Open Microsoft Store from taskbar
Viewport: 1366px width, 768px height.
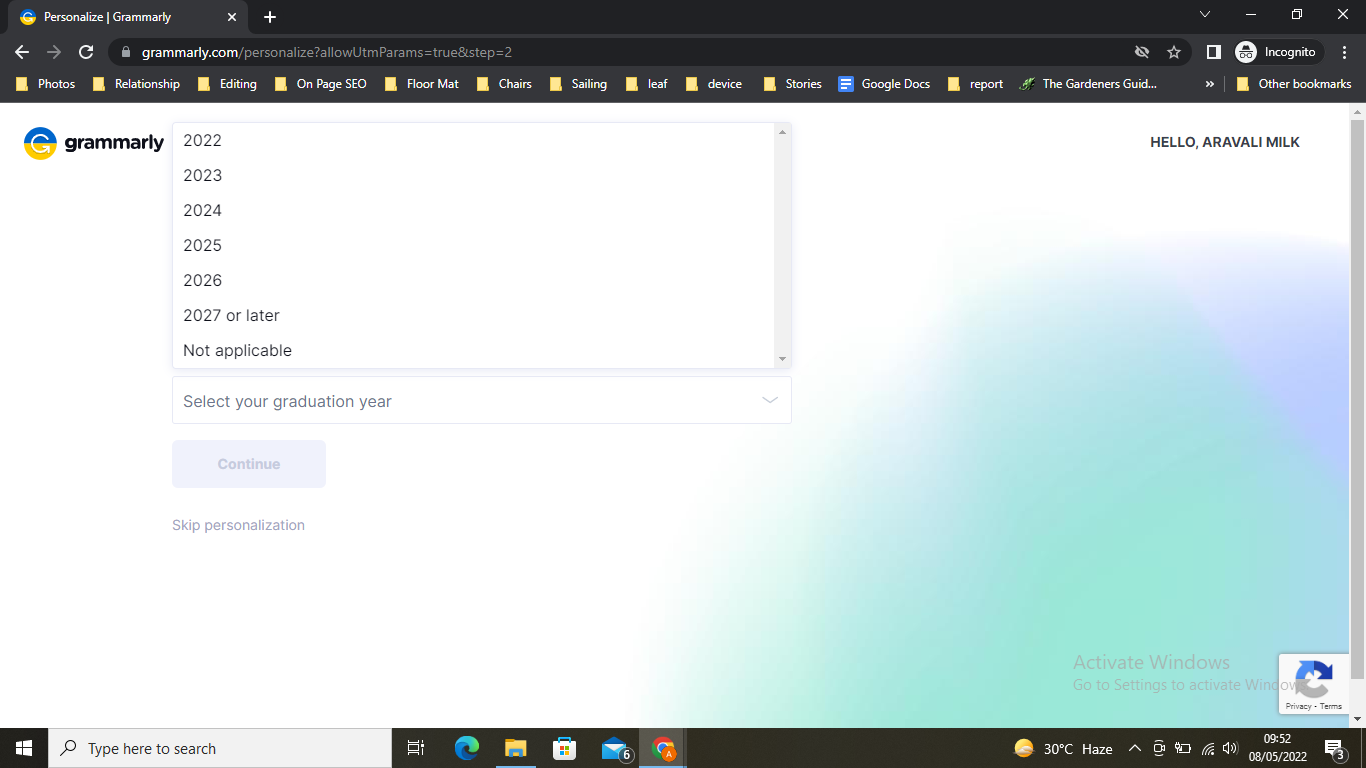tap(564, 748)
